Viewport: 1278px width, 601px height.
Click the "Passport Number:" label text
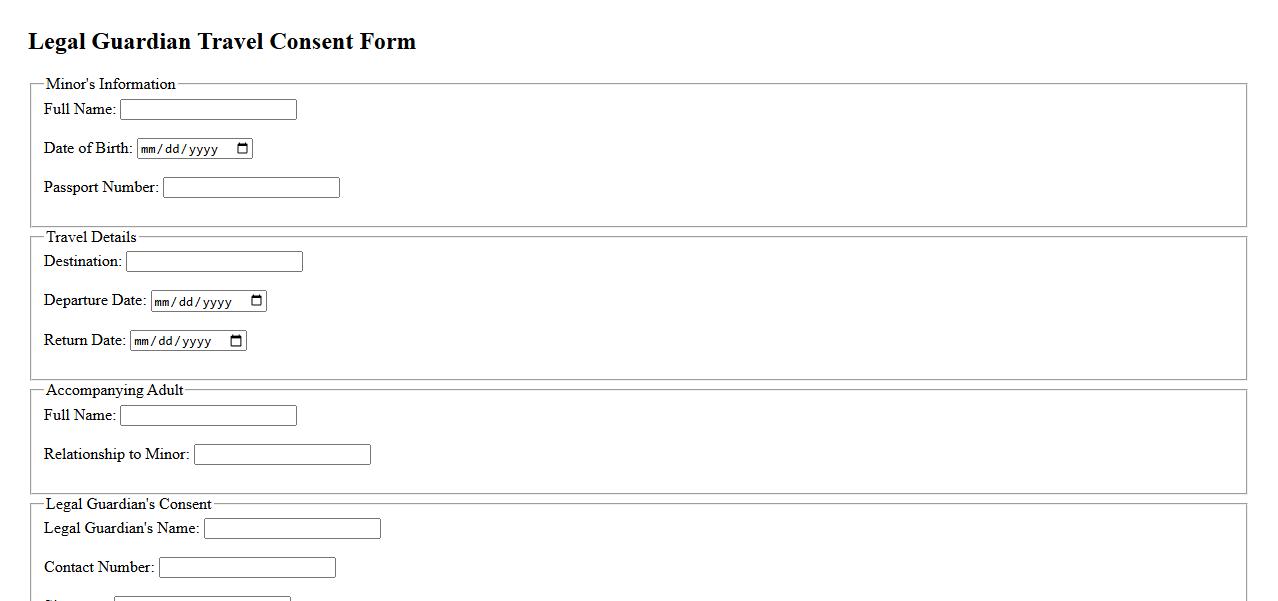(101, 187)
